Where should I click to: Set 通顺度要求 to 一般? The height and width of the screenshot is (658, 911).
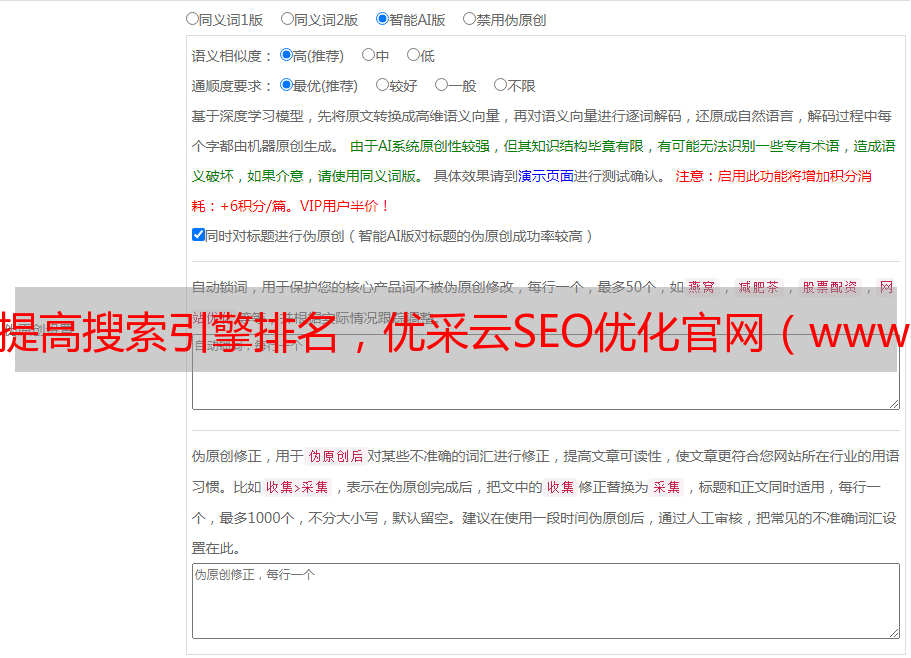click(x=442, y=85)
